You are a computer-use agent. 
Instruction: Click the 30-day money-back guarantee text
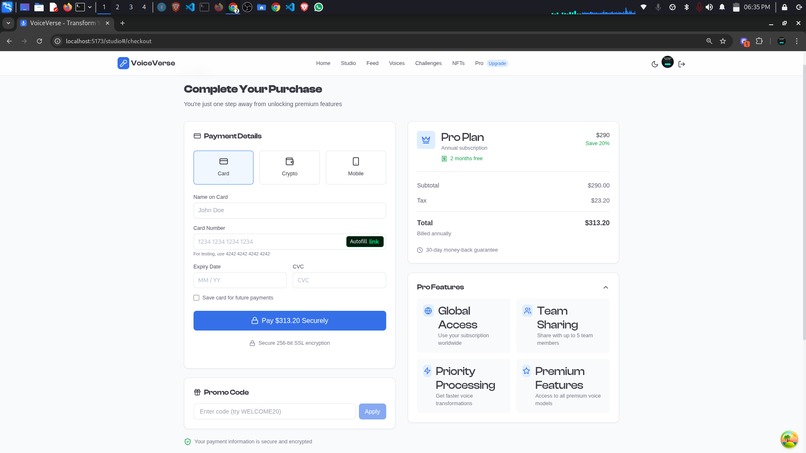coord(462,250)
